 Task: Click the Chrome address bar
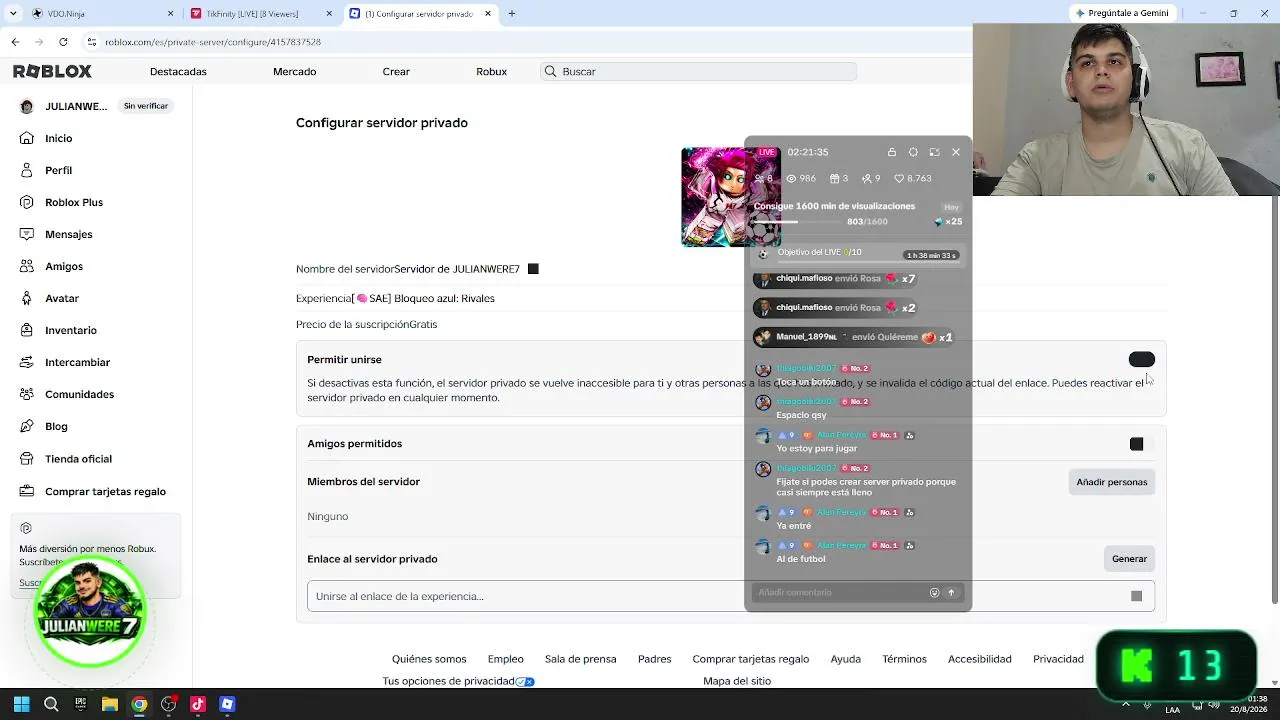click(520, 42)
